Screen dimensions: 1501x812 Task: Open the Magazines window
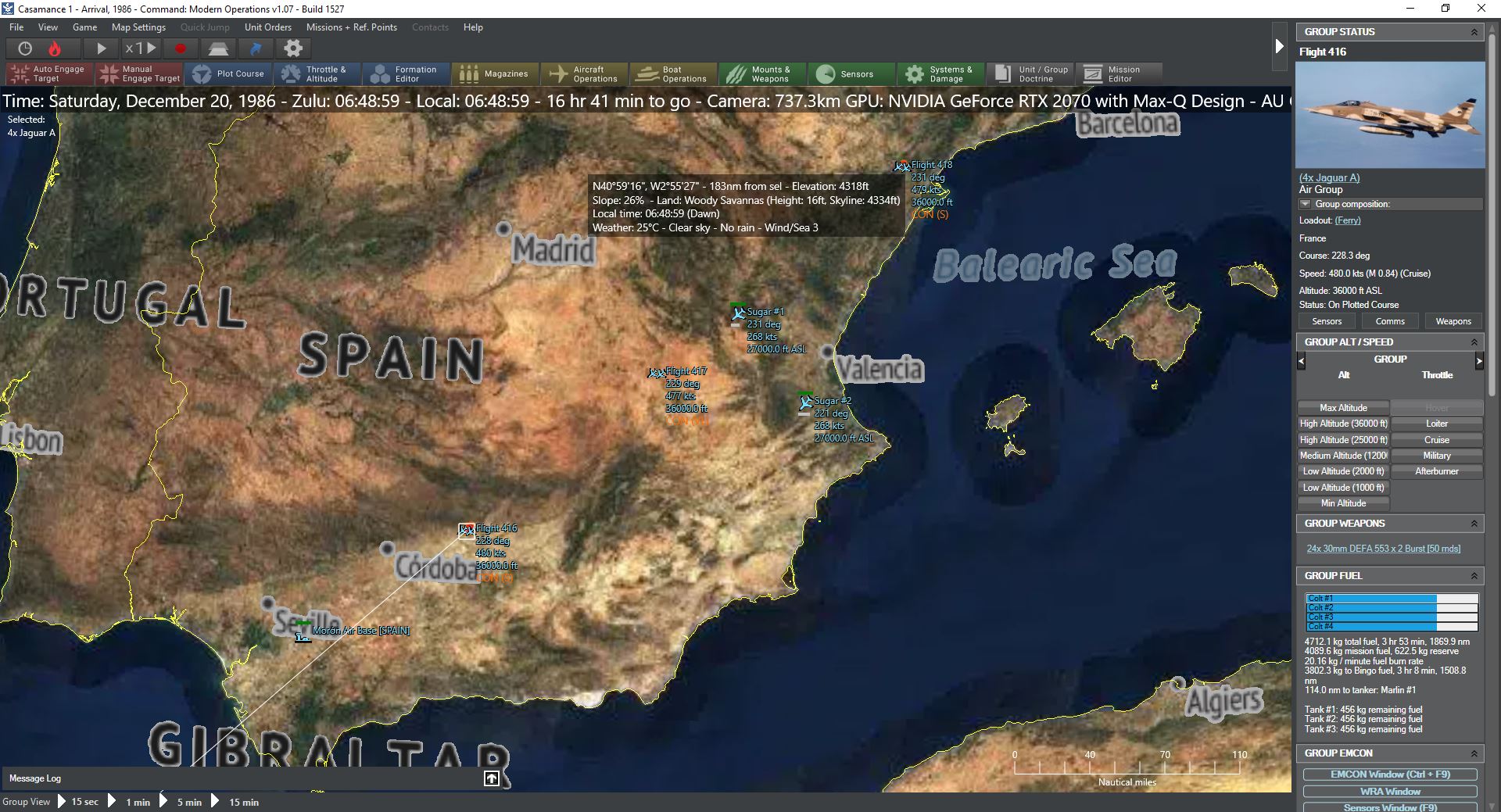(x=496, y=74)
